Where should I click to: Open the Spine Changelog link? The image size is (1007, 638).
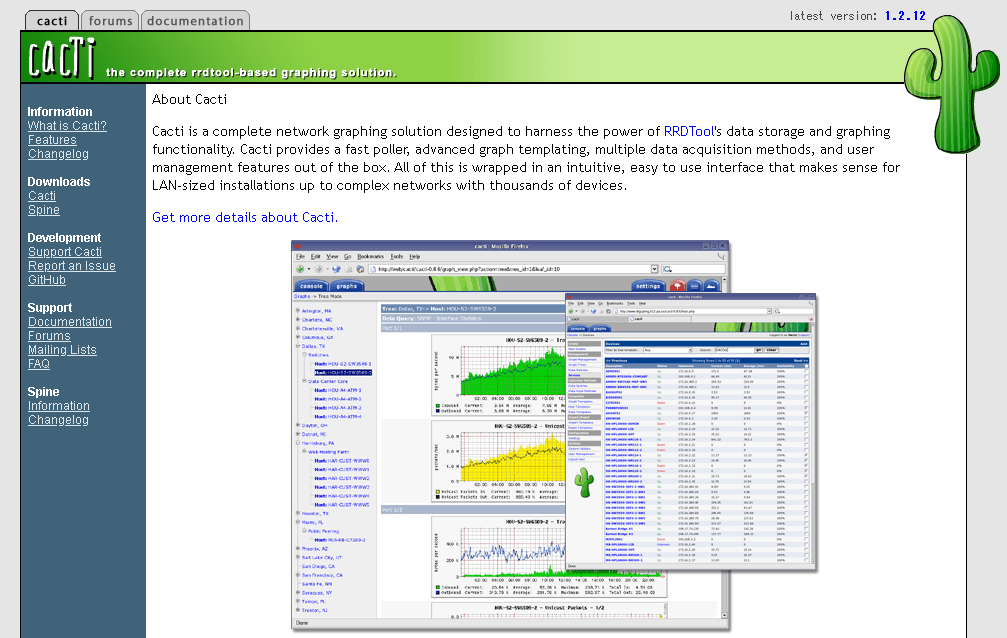[x=58, y=420]
